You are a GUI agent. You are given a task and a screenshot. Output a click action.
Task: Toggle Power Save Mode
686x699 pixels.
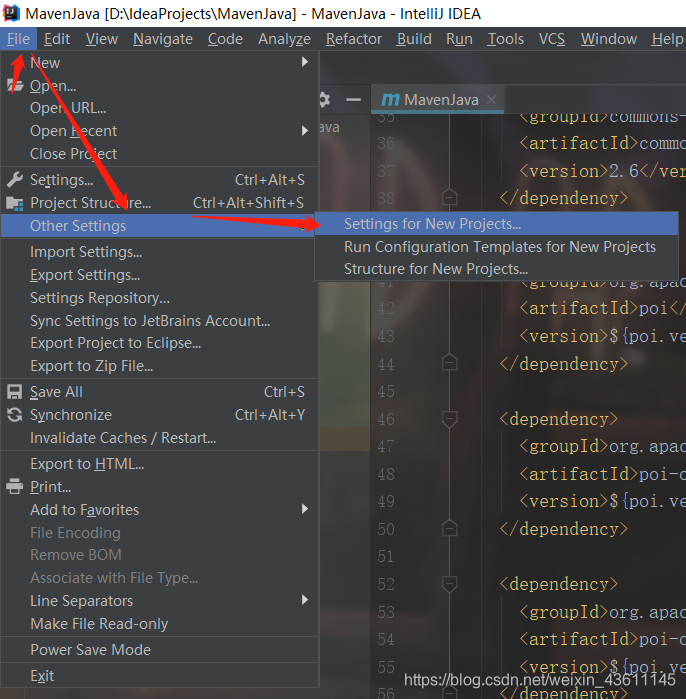click(x=160, y=650)
